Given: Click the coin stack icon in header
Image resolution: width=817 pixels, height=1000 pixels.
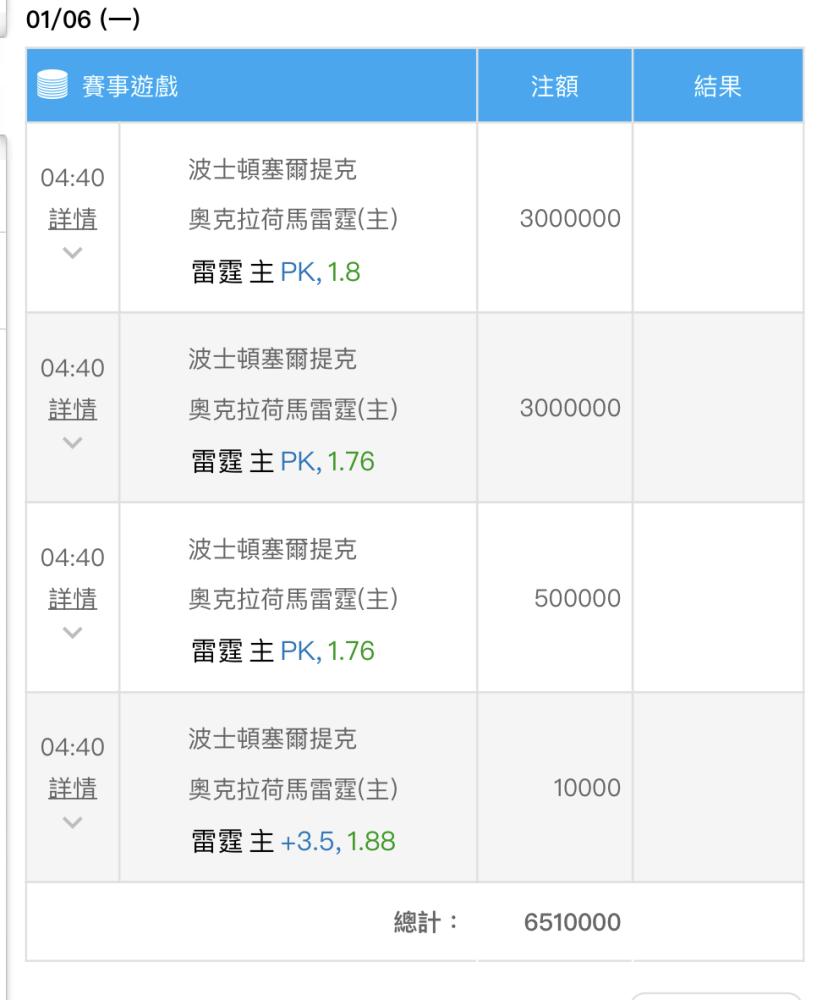Looking at the screenshot, I should pos(52,85).
